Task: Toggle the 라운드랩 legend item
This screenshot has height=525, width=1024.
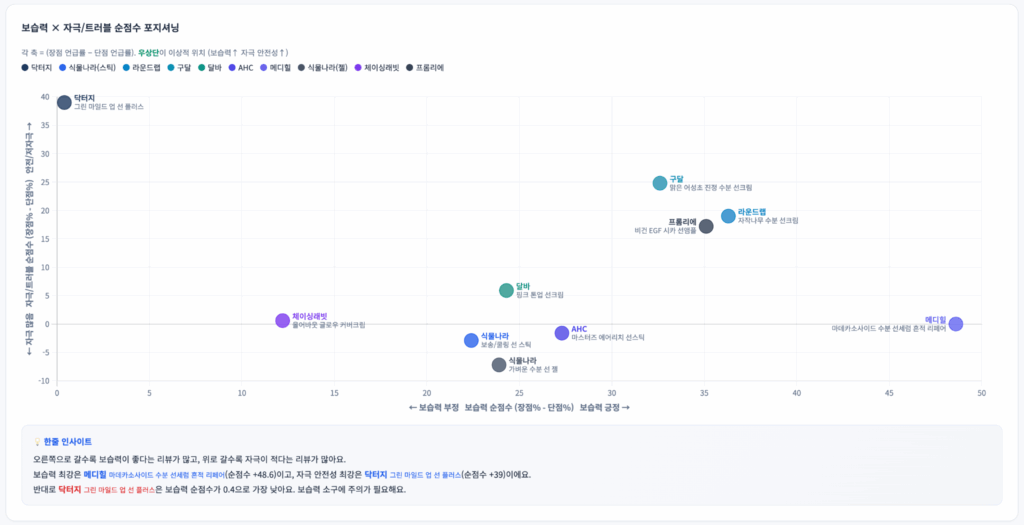Action: point(145,67)
